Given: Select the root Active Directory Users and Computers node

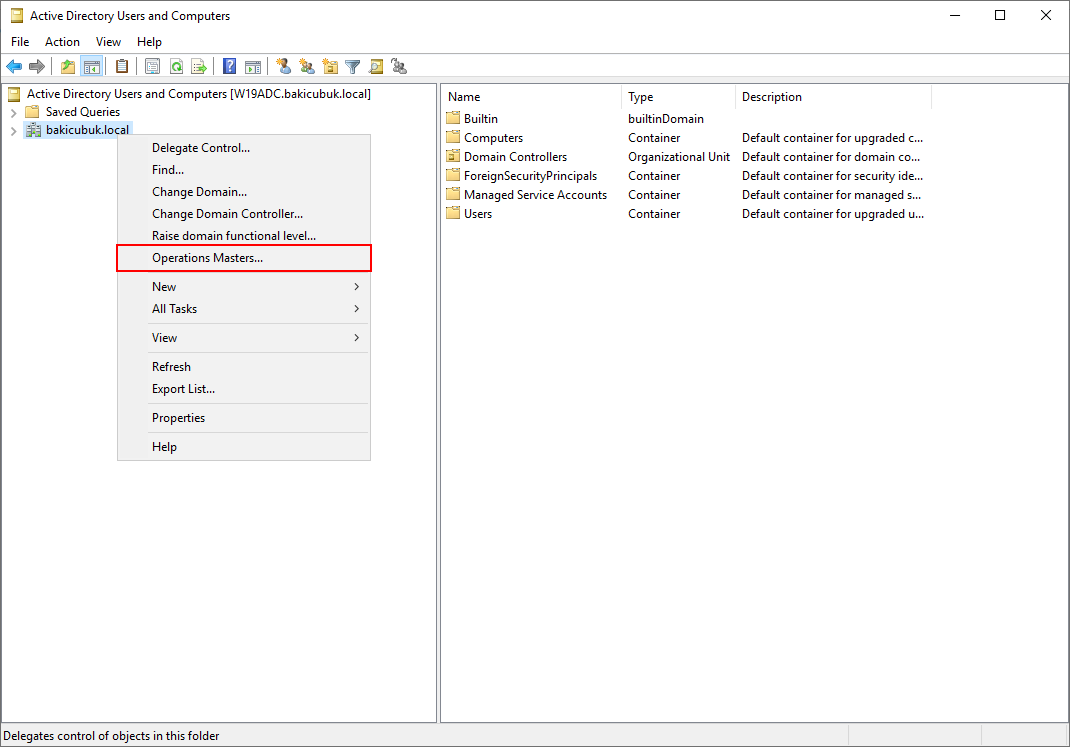Looking at the screenshot, I should [199, 93].
